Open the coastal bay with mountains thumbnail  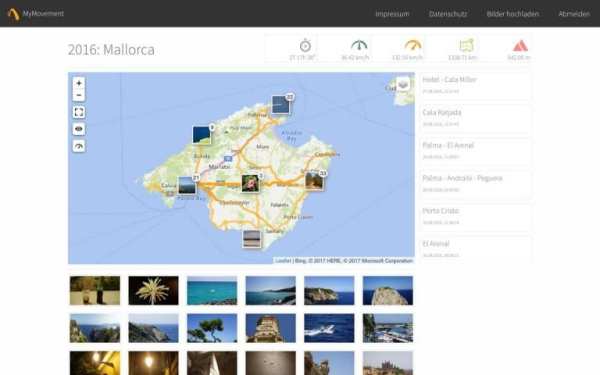(271, 290)
